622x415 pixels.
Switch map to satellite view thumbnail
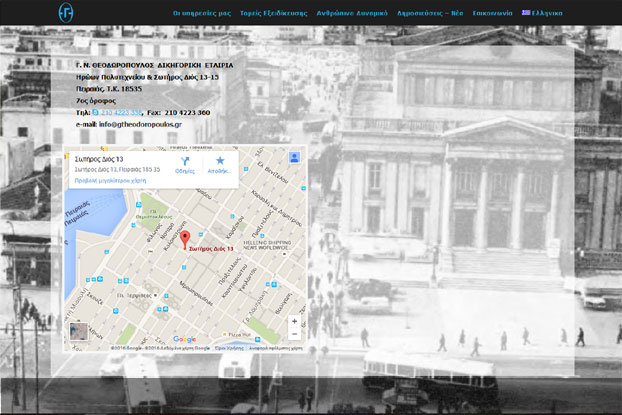pos(79,333)
